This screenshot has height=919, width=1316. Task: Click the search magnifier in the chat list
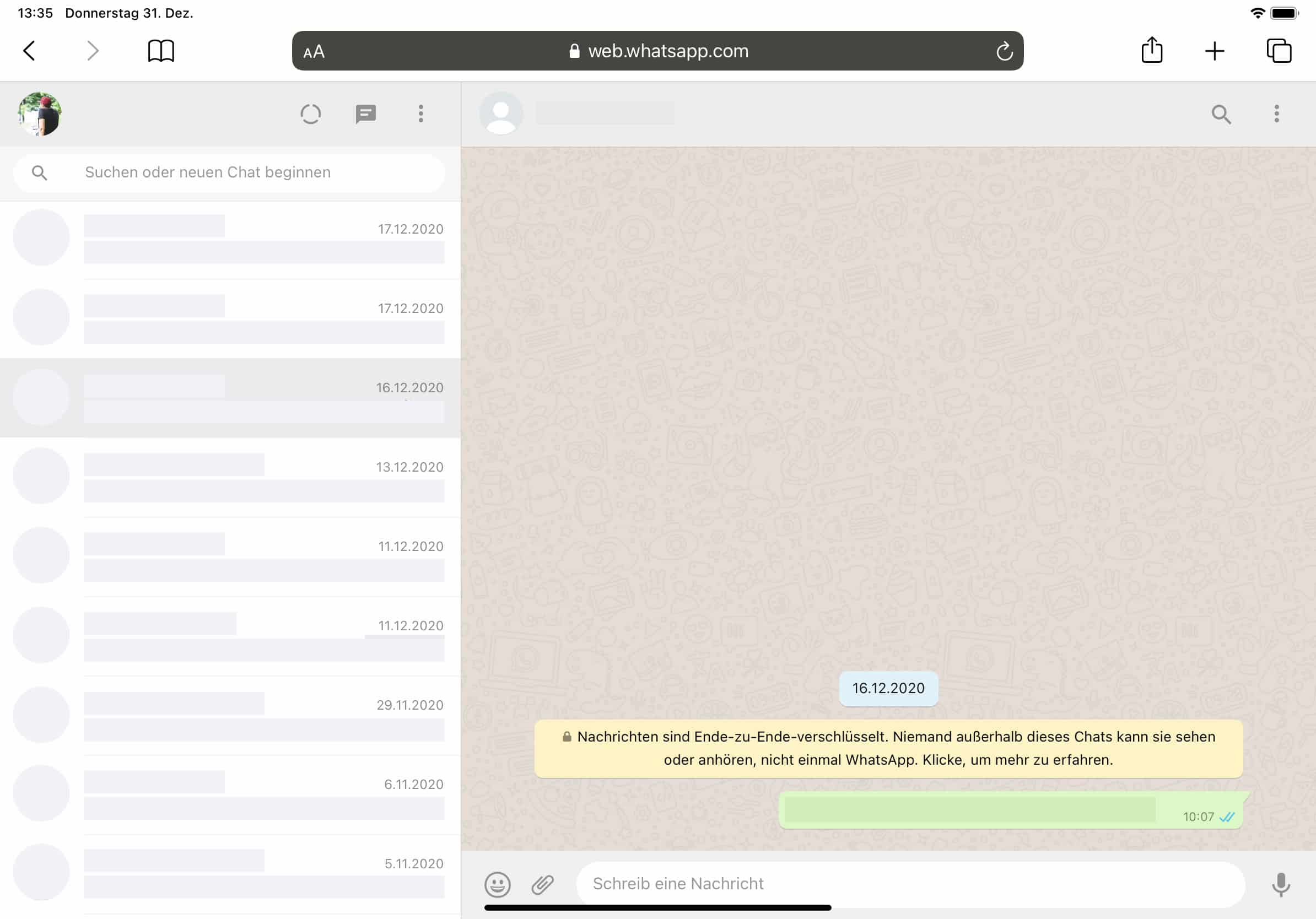coord(39,172)
